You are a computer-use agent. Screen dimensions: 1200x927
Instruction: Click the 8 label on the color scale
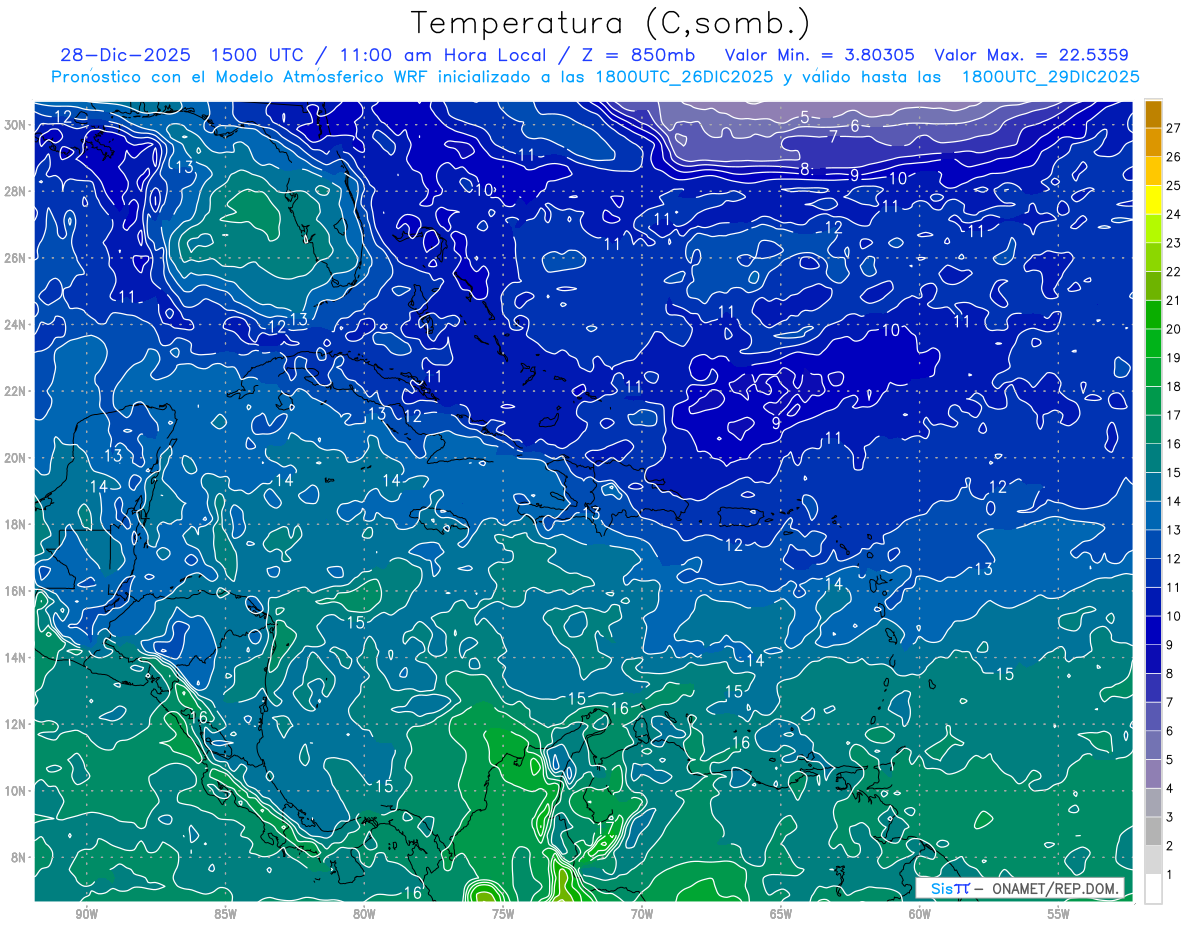tap(1170, 674)
